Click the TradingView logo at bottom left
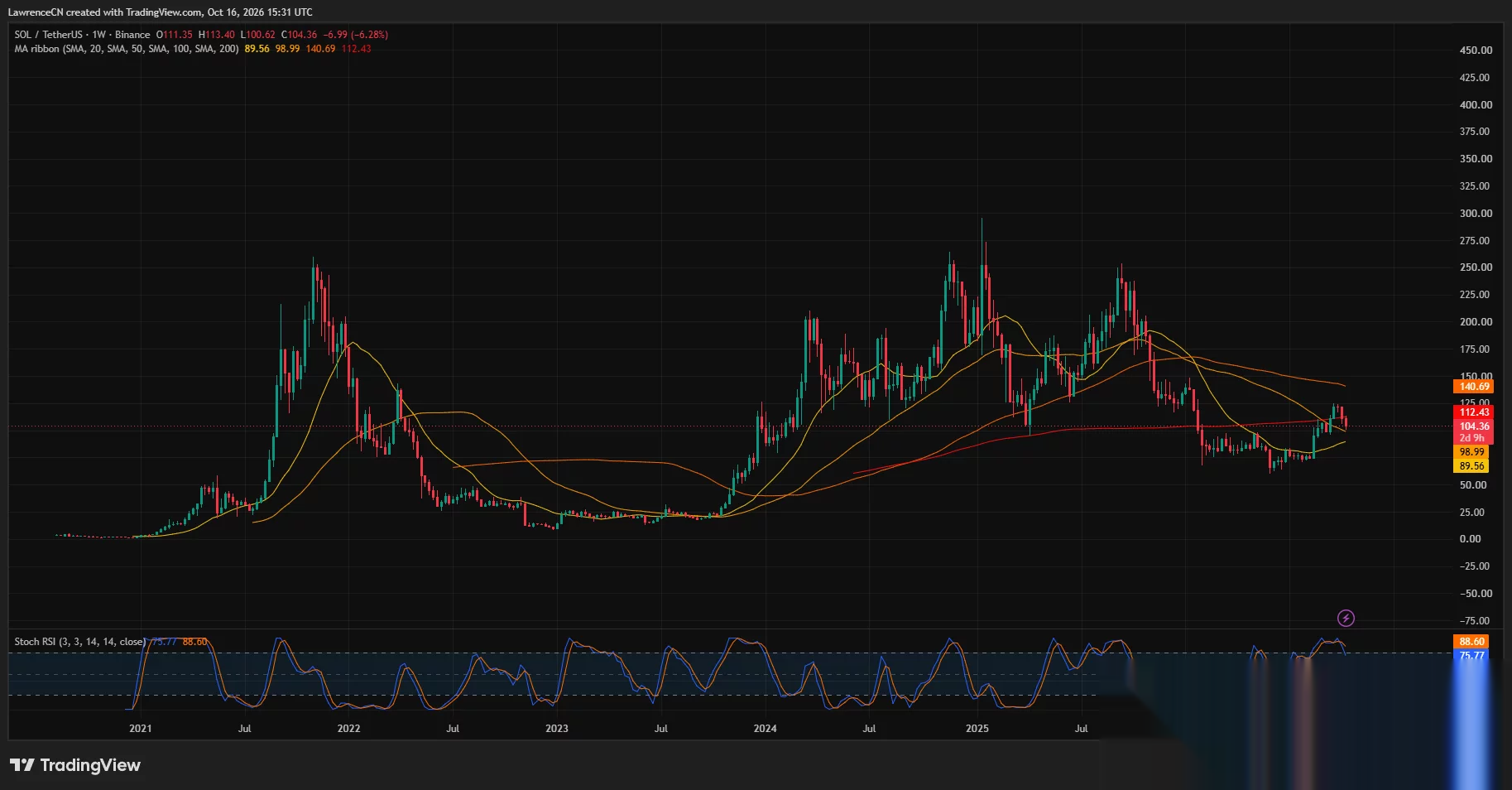The image size is (1512, 790). point(75,765)
